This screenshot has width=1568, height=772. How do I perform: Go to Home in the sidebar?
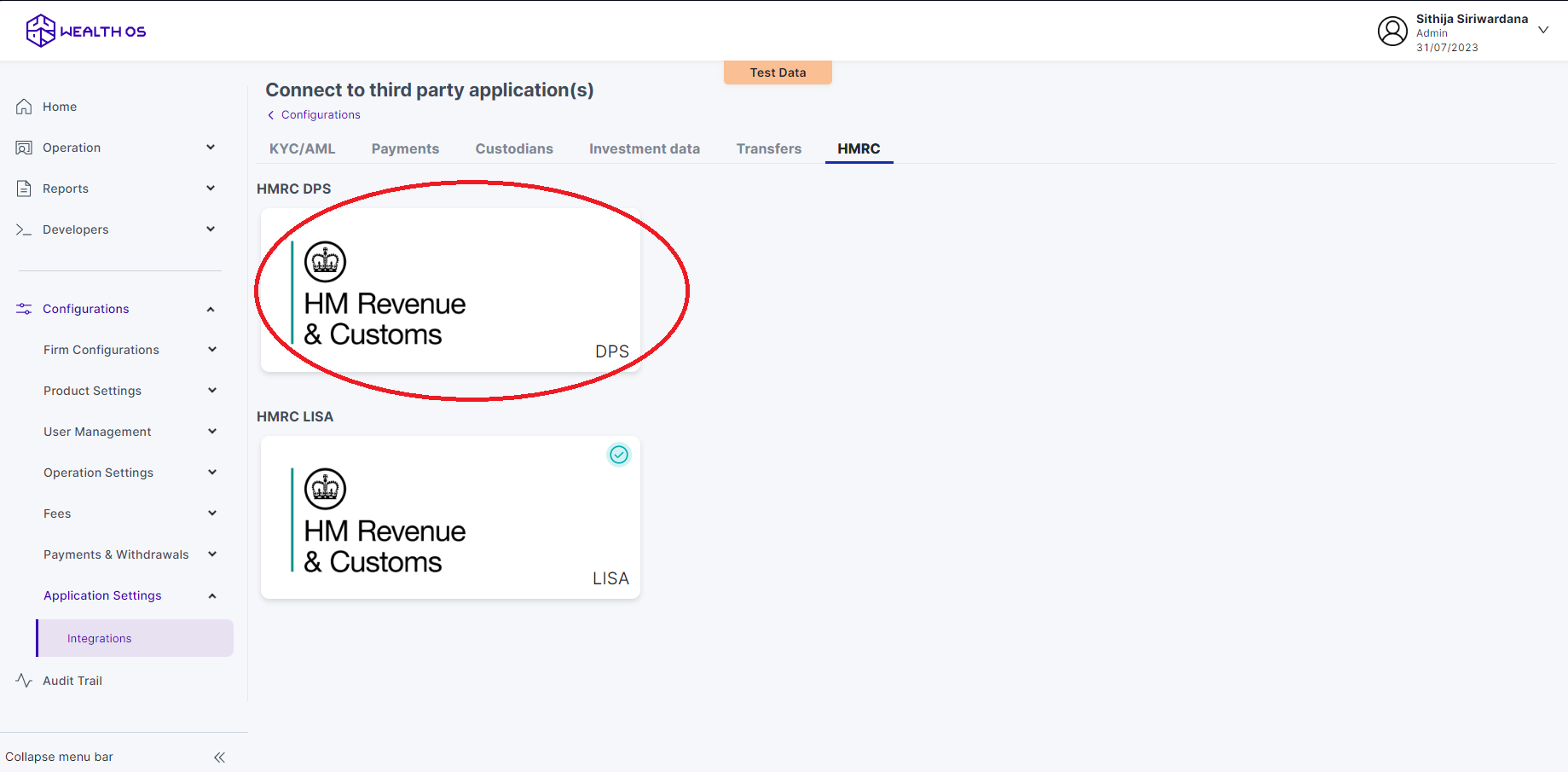[60, 107]
